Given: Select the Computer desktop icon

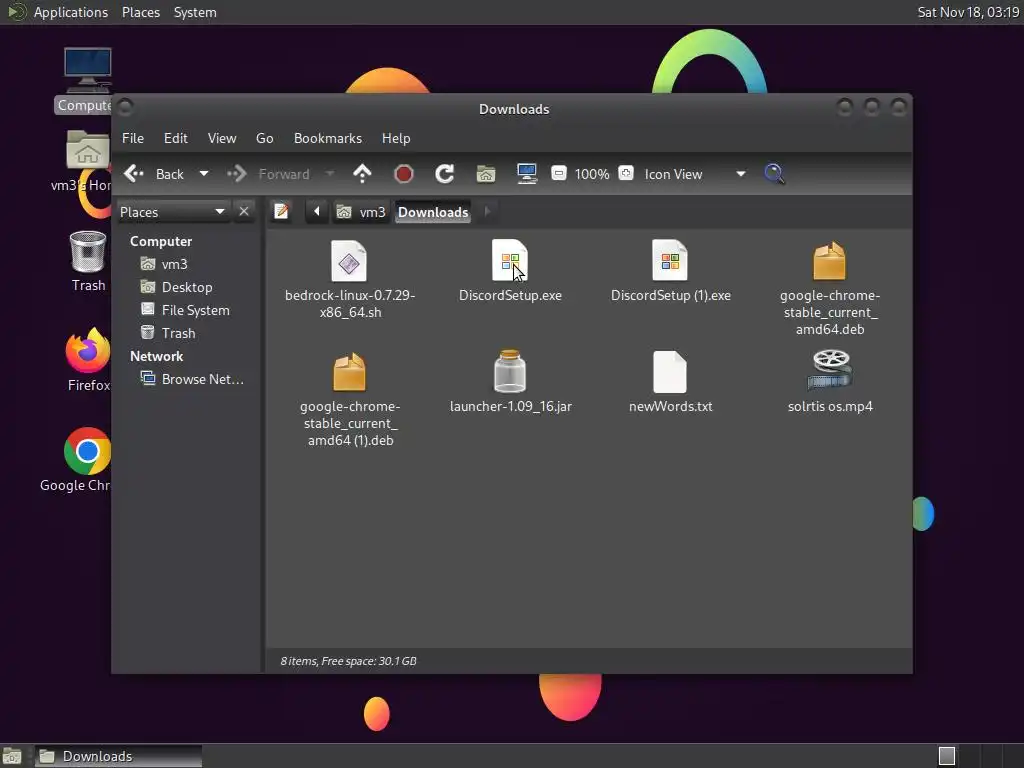Looking at the screenshot, I should tap(87, 71).
